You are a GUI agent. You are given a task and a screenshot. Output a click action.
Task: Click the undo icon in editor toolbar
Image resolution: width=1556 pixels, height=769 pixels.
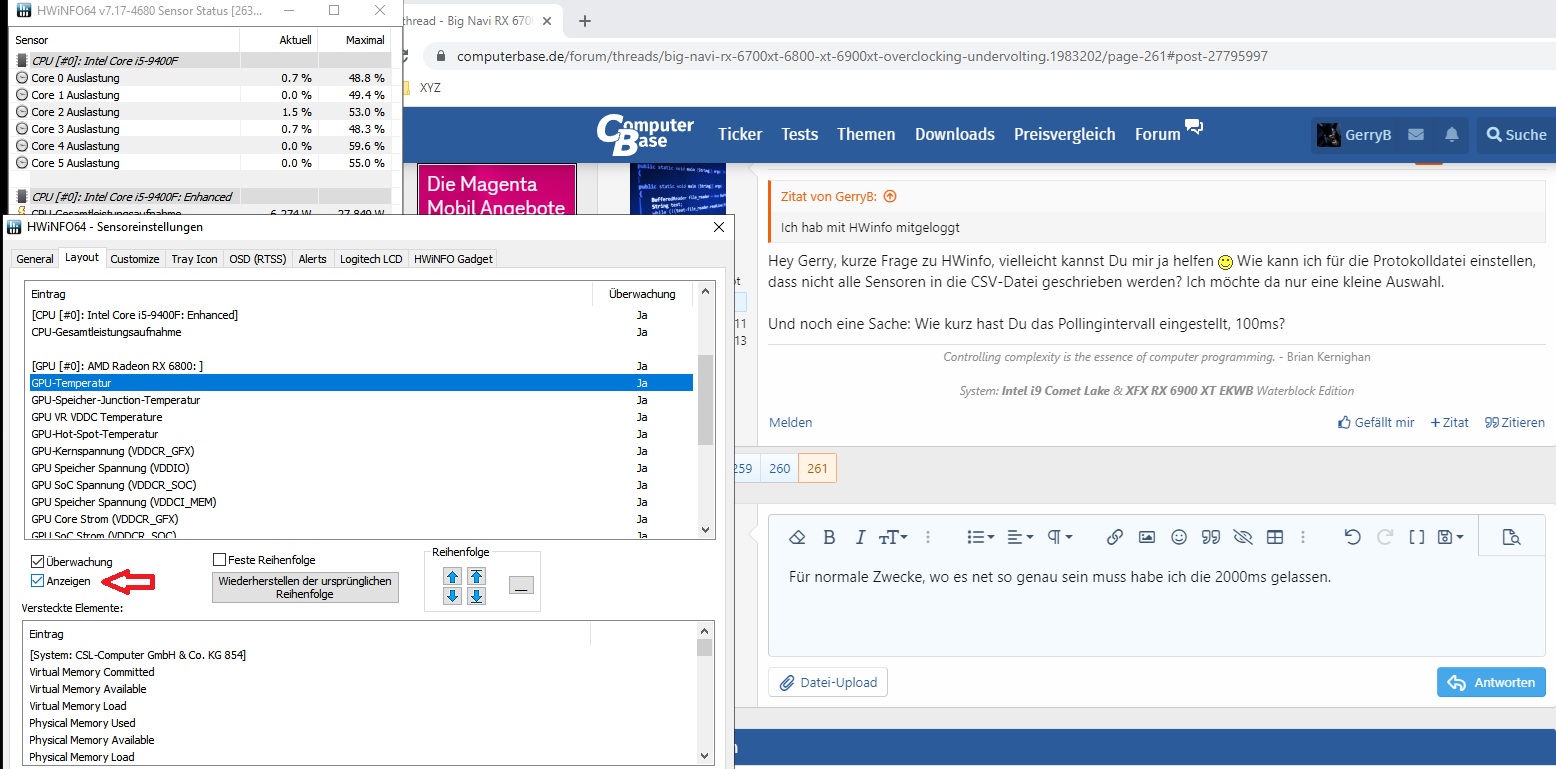click(1353, 537)
